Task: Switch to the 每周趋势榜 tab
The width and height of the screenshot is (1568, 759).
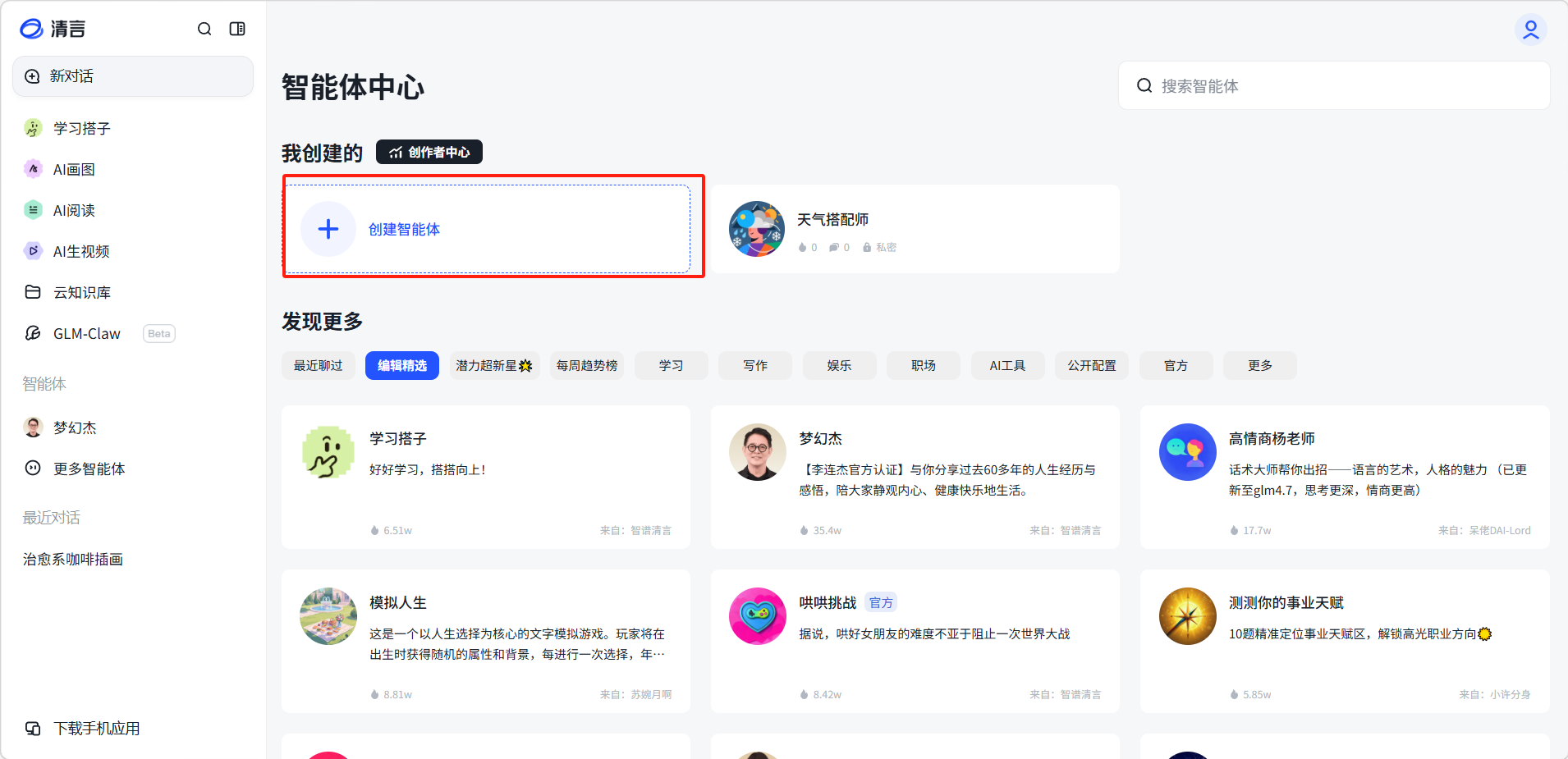Action: click(x=586, y=365)
